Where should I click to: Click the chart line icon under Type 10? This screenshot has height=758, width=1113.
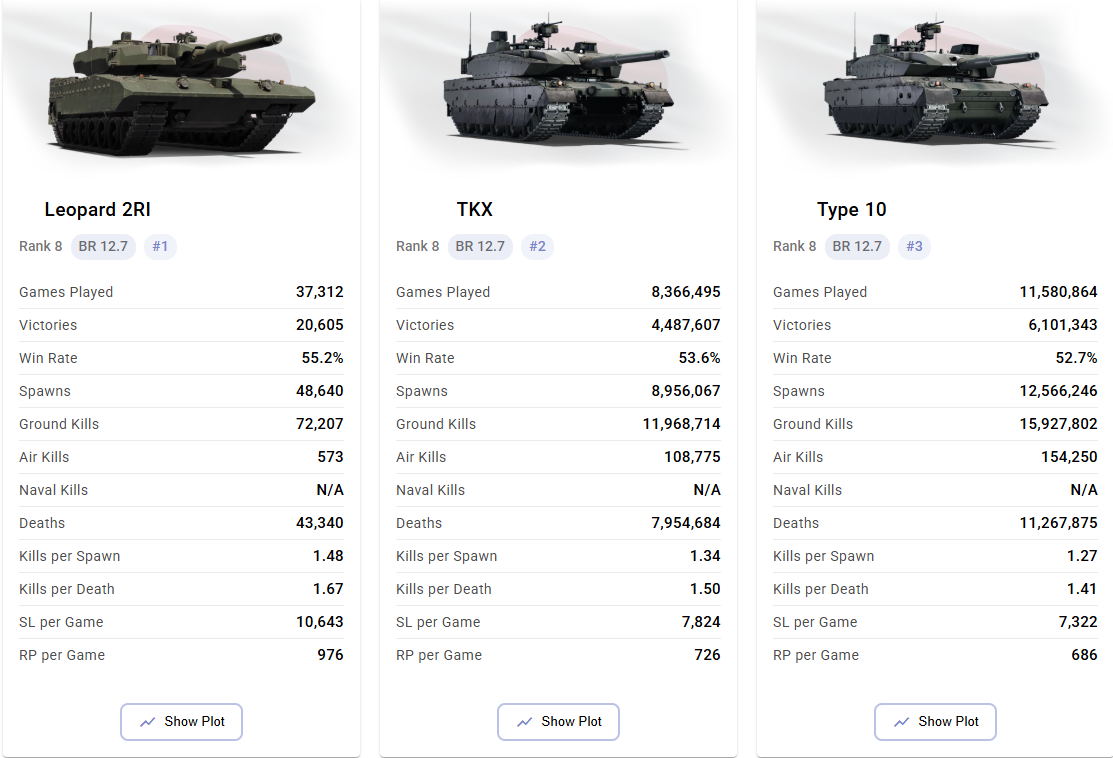pyautogui.click(x=901, y=722)
